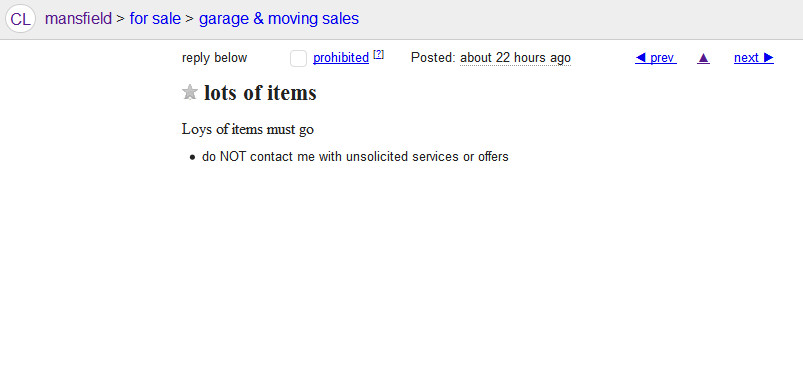Jump to the next posting
Viewport: 803px width, 373px height.
754,58
